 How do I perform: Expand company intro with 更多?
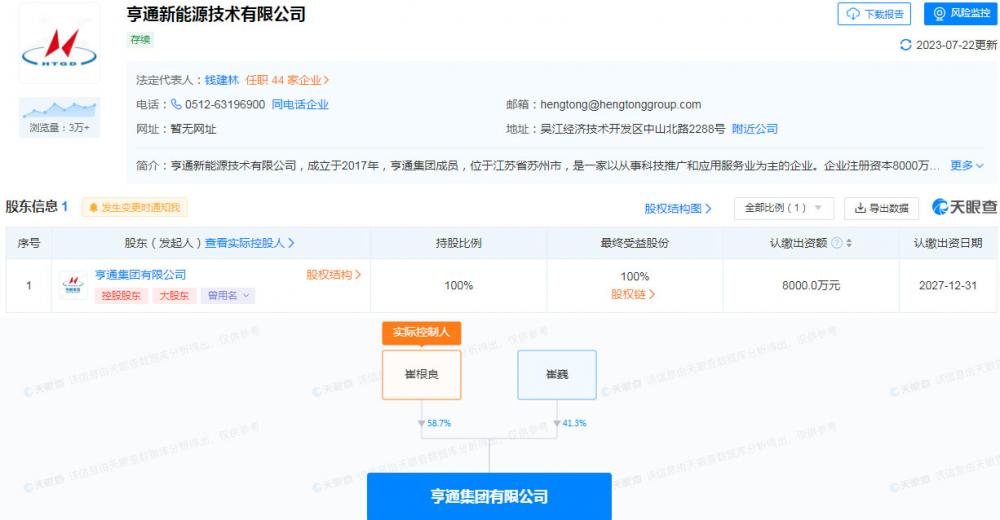tap(967, 165)
